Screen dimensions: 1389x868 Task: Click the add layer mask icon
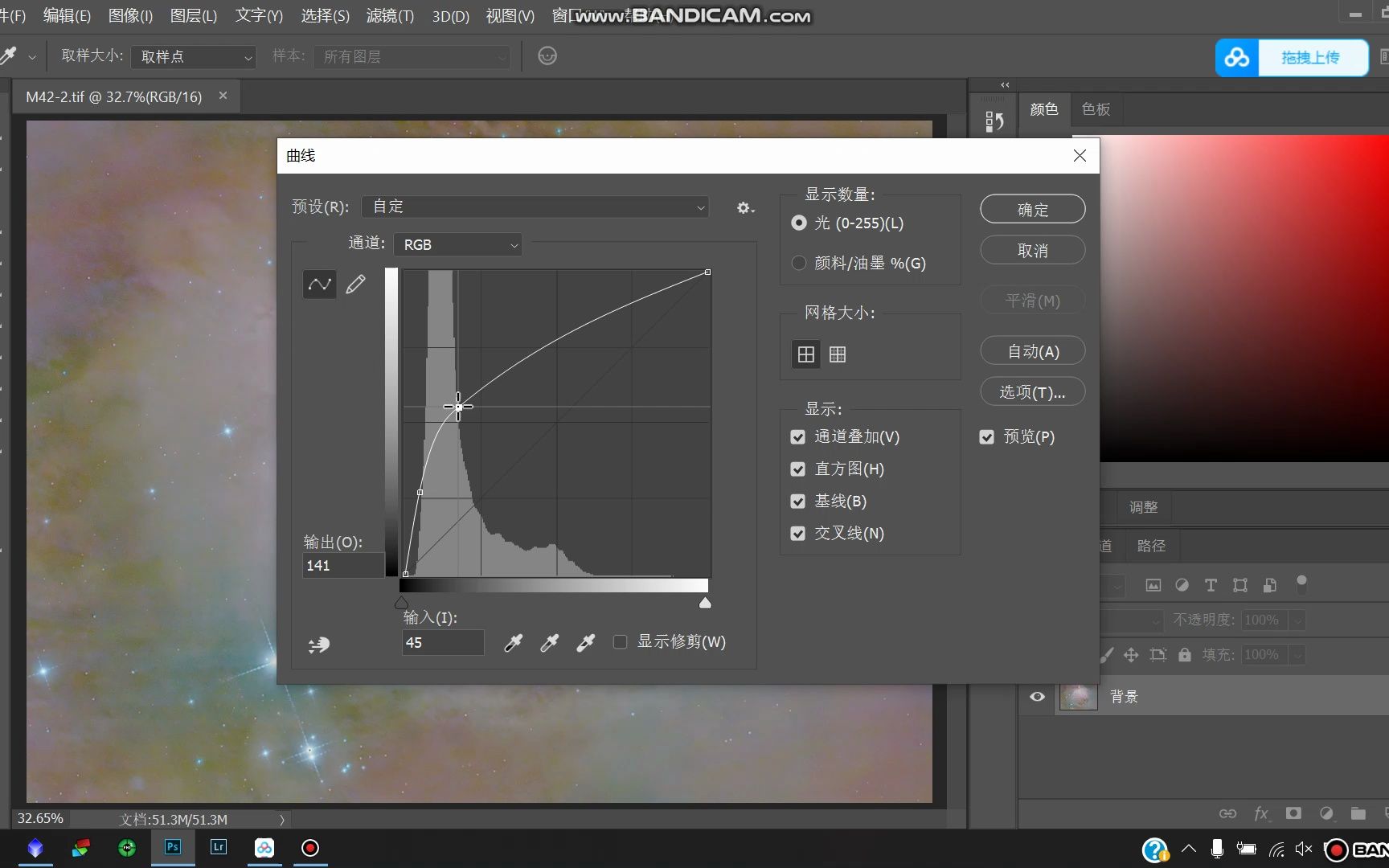(1293, 813)
